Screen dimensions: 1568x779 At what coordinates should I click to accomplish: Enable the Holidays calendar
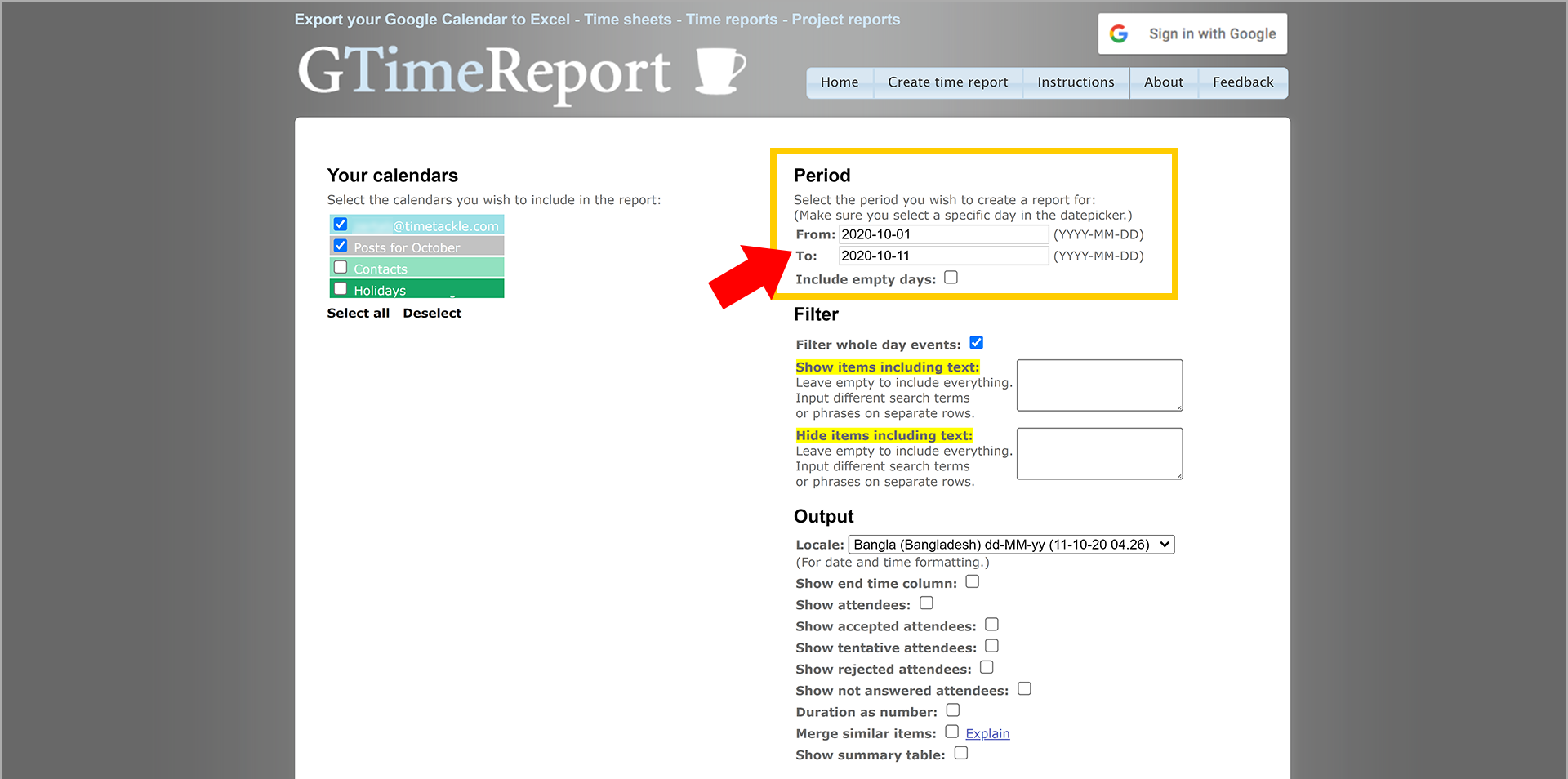tap(341, 288)
